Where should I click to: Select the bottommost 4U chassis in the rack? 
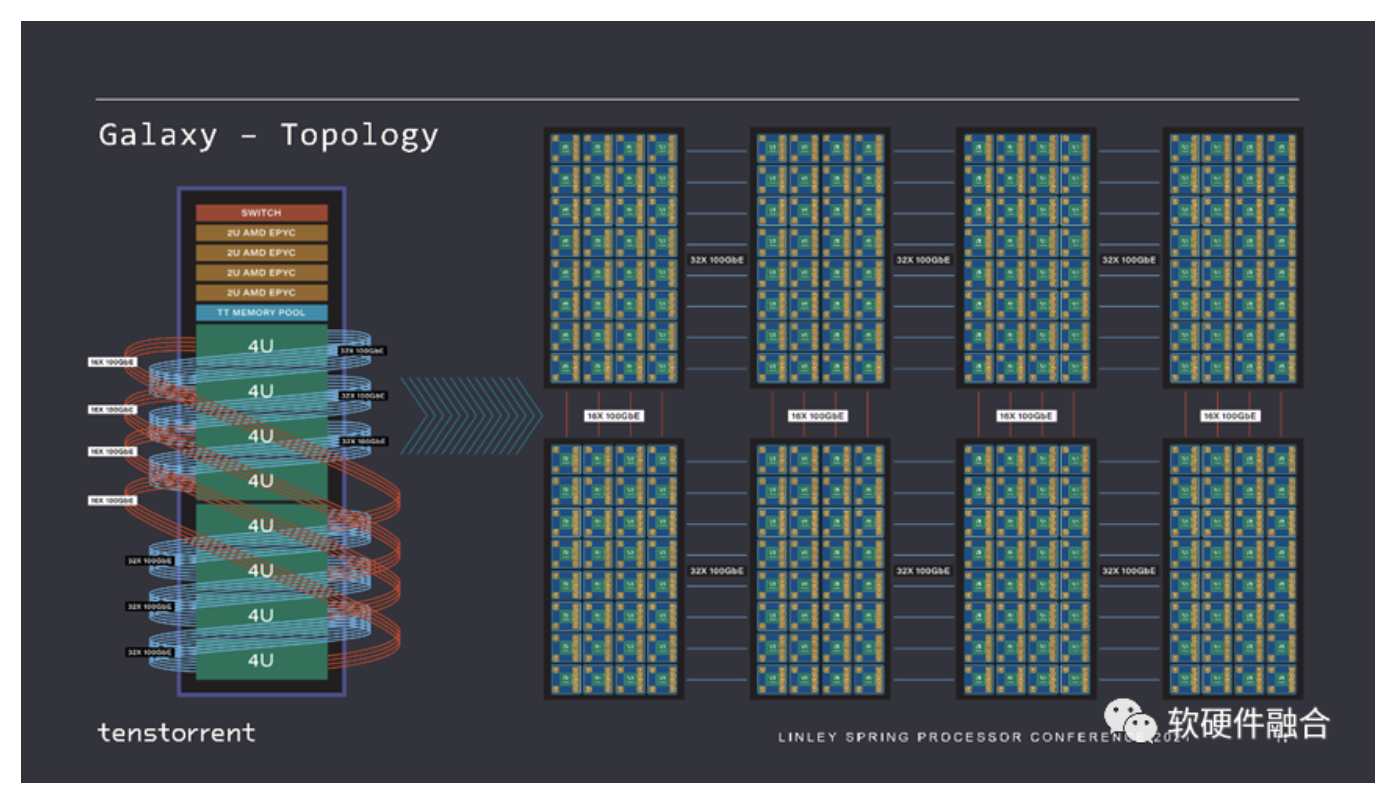click(261, 660)
